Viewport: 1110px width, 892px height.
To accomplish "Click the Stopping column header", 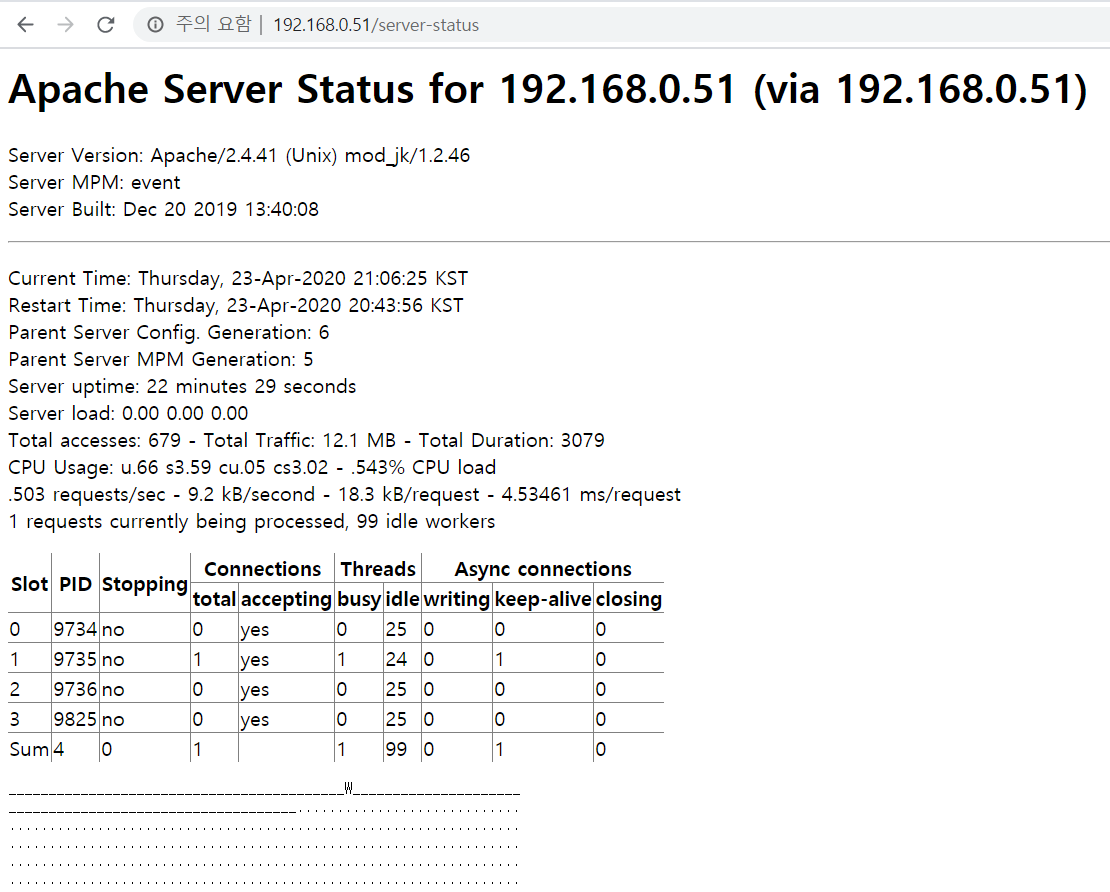I will point(144,585).
